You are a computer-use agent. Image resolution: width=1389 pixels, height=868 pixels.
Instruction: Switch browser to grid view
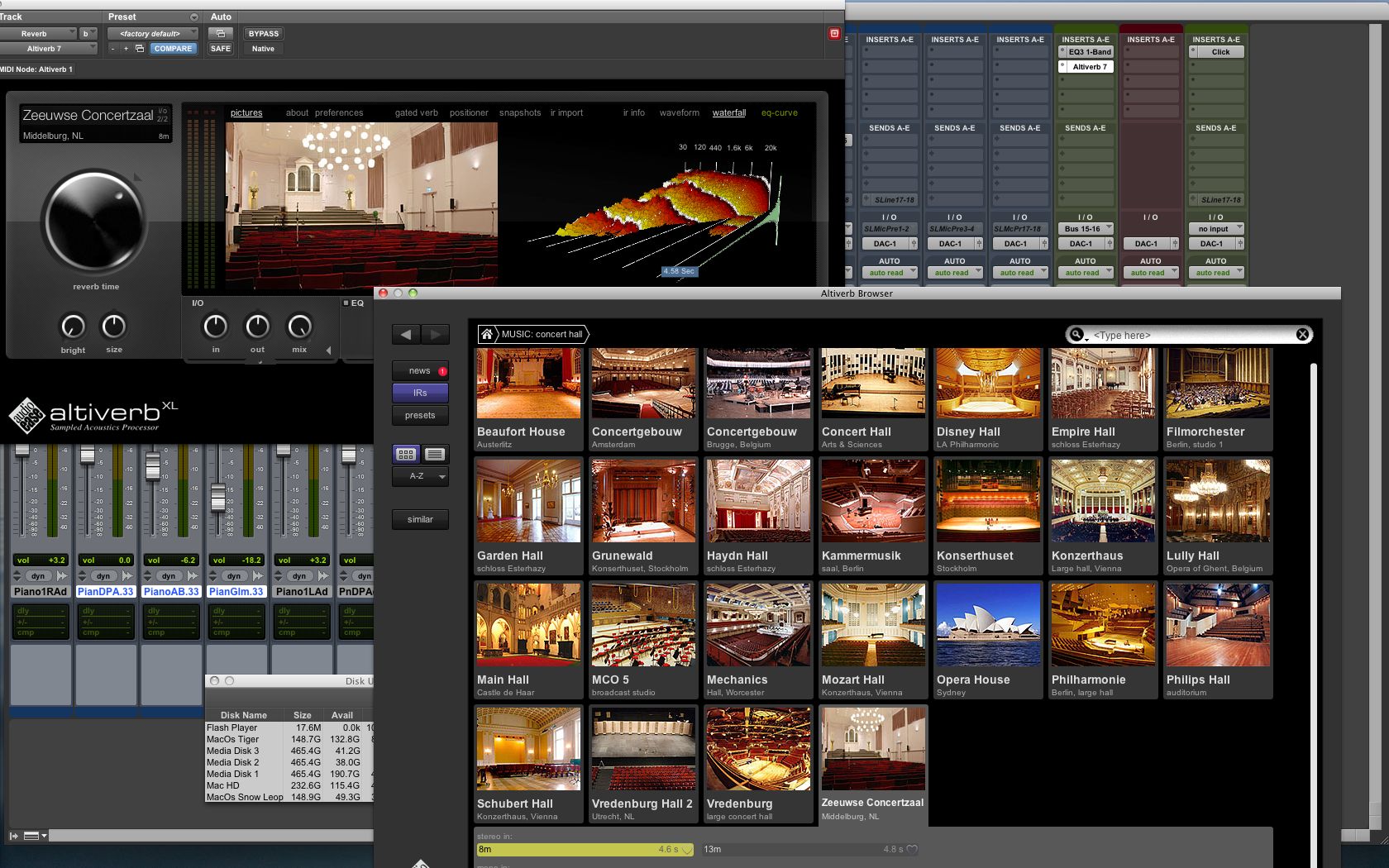tap(406, 454)
